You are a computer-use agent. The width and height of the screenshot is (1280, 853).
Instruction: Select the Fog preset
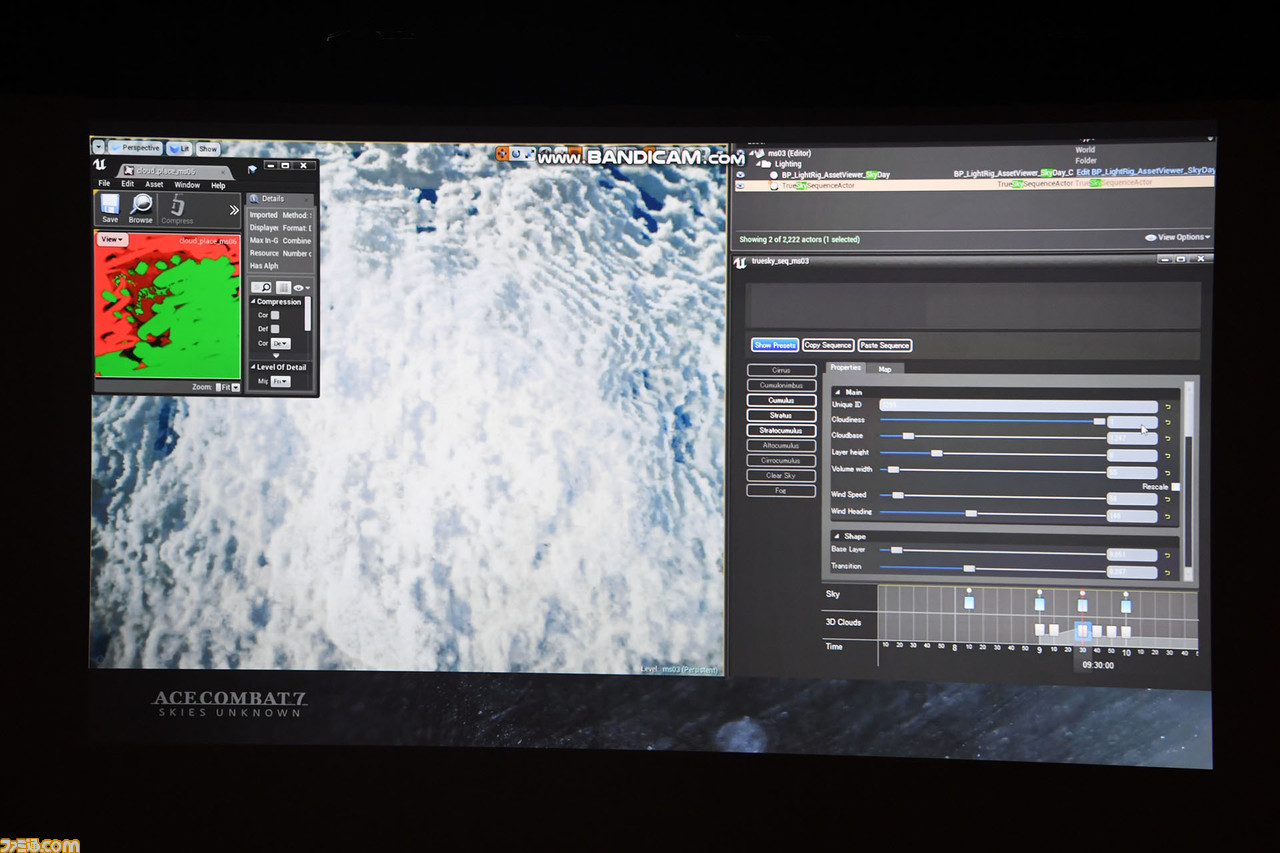(x=781, y=490)
